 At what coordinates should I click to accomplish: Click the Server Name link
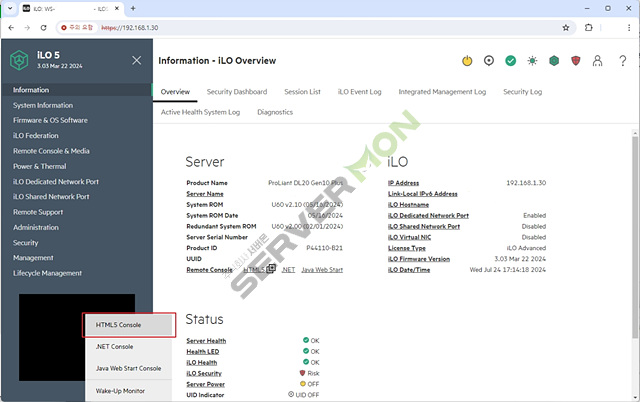(x=205, y=194)
